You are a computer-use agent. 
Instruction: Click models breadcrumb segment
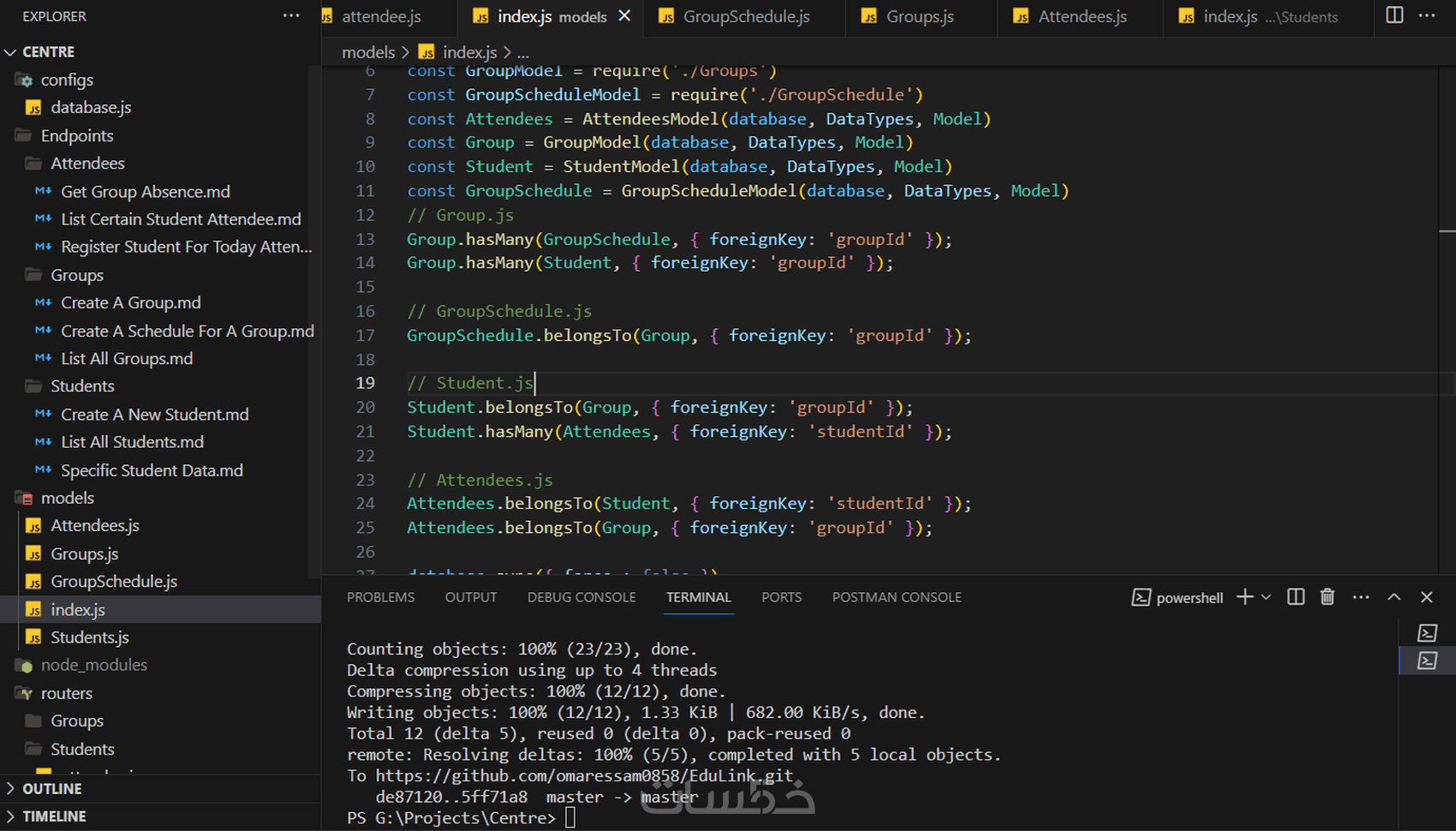[368, 52]
